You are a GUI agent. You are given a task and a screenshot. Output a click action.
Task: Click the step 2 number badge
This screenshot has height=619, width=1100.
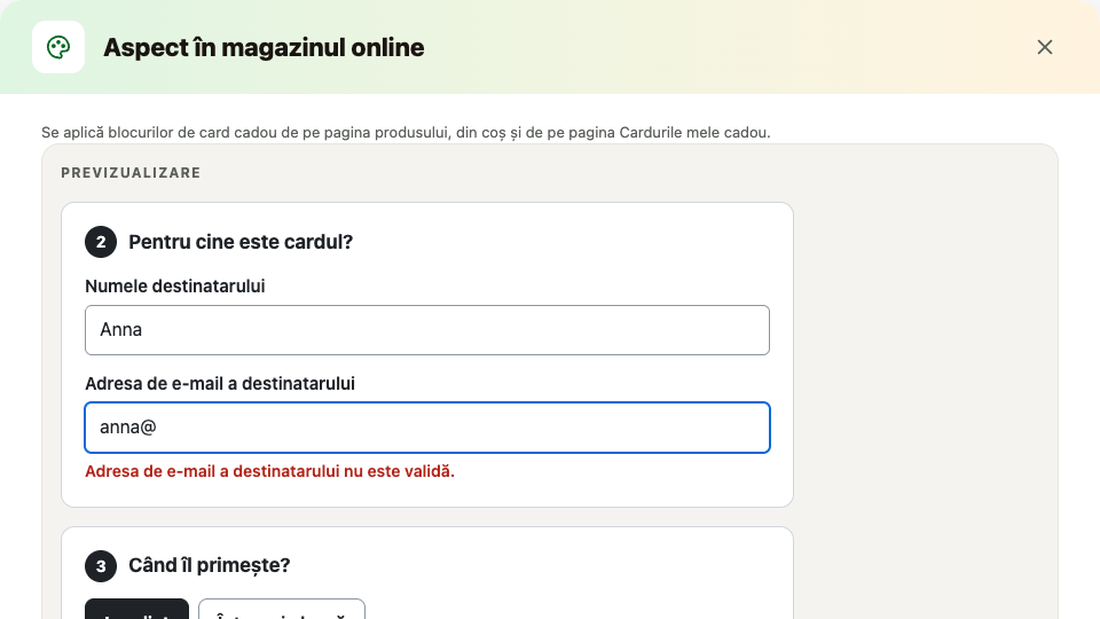point(101,242)
